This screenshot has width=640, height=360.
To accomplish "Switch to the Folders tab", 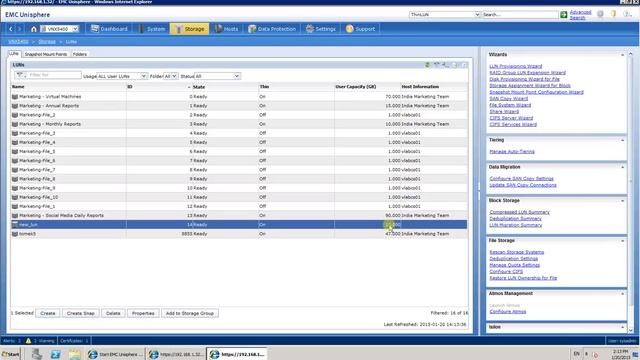I will click(80, 54).
